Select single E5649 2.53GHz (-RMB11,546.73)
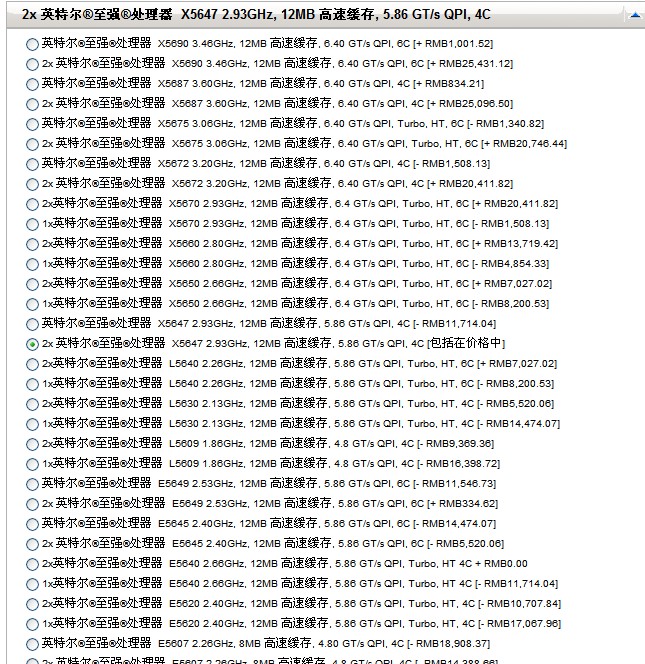 pos(32,484)
